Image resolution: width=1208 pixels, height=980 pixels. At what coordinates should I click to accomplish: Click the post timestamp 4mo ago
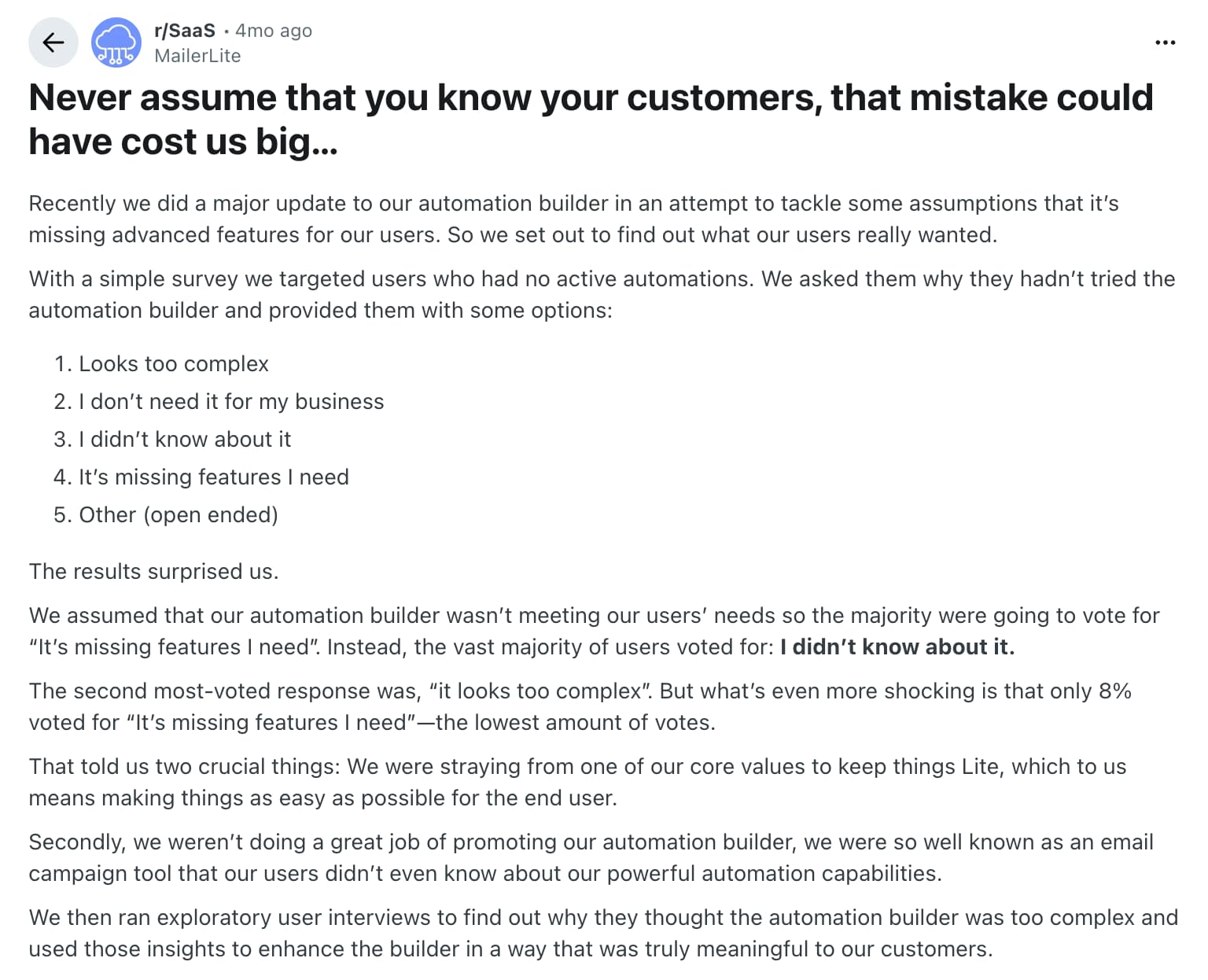(273, 30)
